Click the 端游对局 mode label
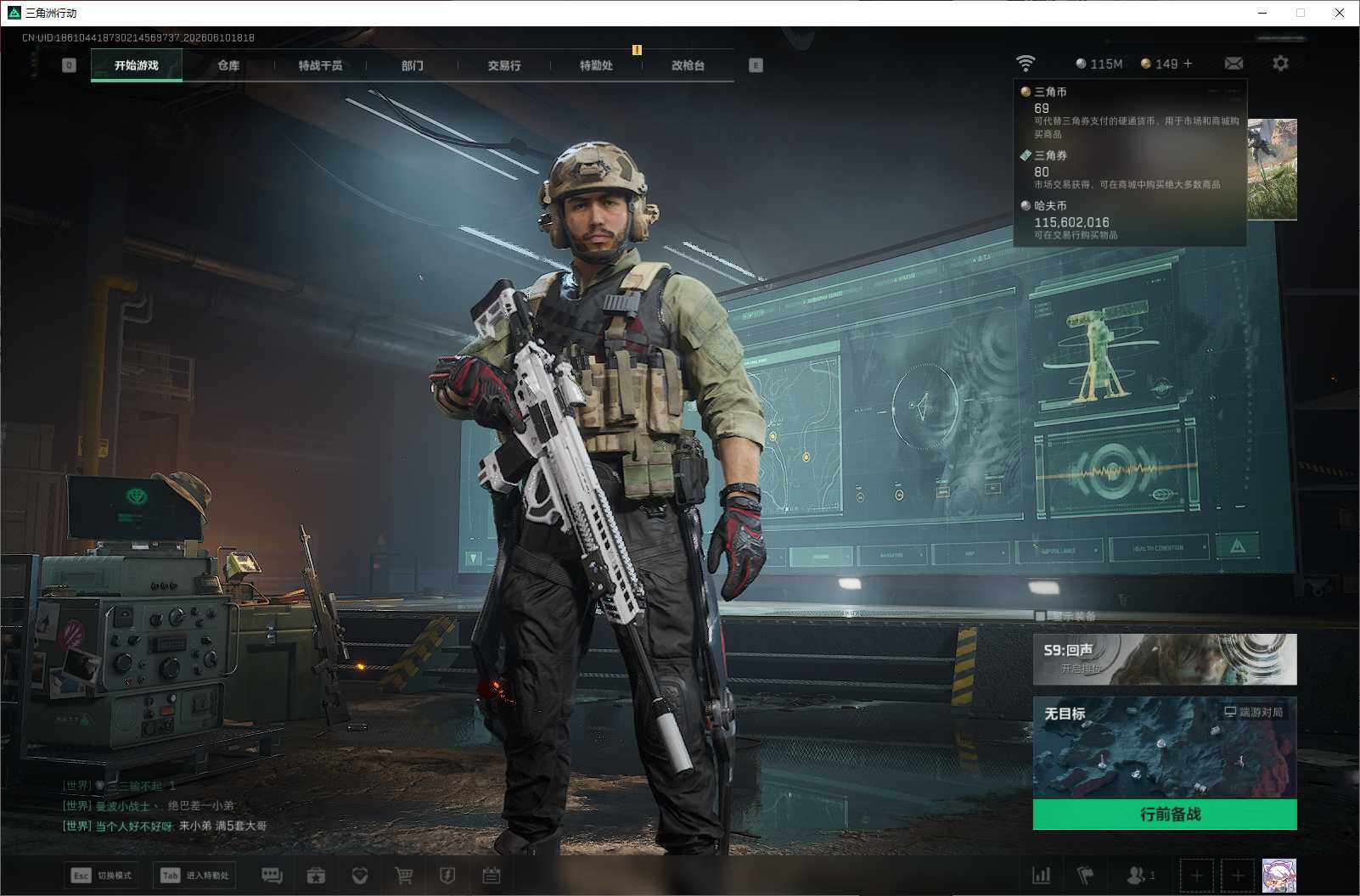This screenshot has width=1360, height=896. (1254, 712)
